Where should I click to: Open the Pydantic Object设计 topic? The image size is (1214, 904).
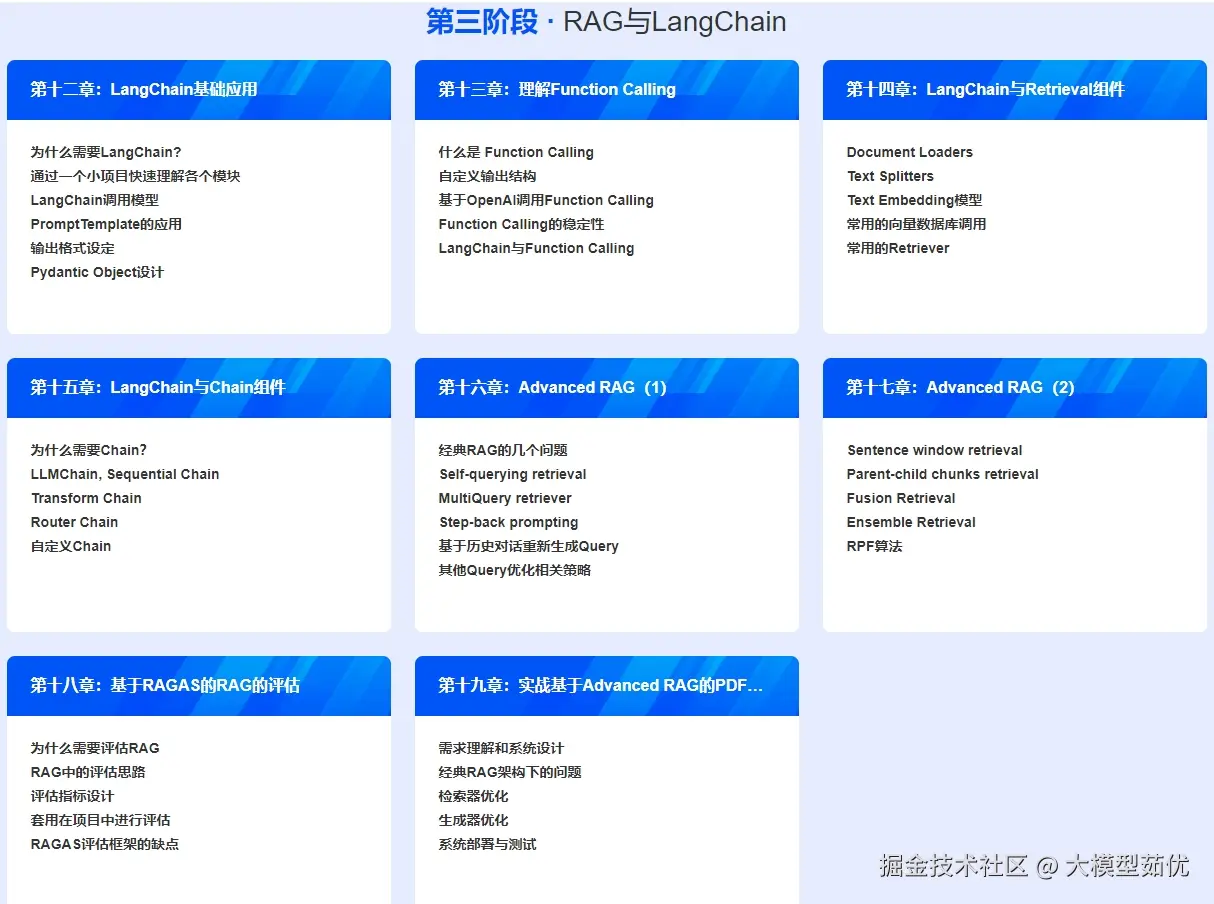(96, 272)
